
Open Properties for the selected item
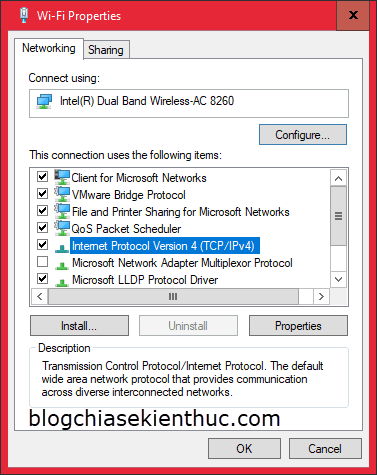pos(298,326)
